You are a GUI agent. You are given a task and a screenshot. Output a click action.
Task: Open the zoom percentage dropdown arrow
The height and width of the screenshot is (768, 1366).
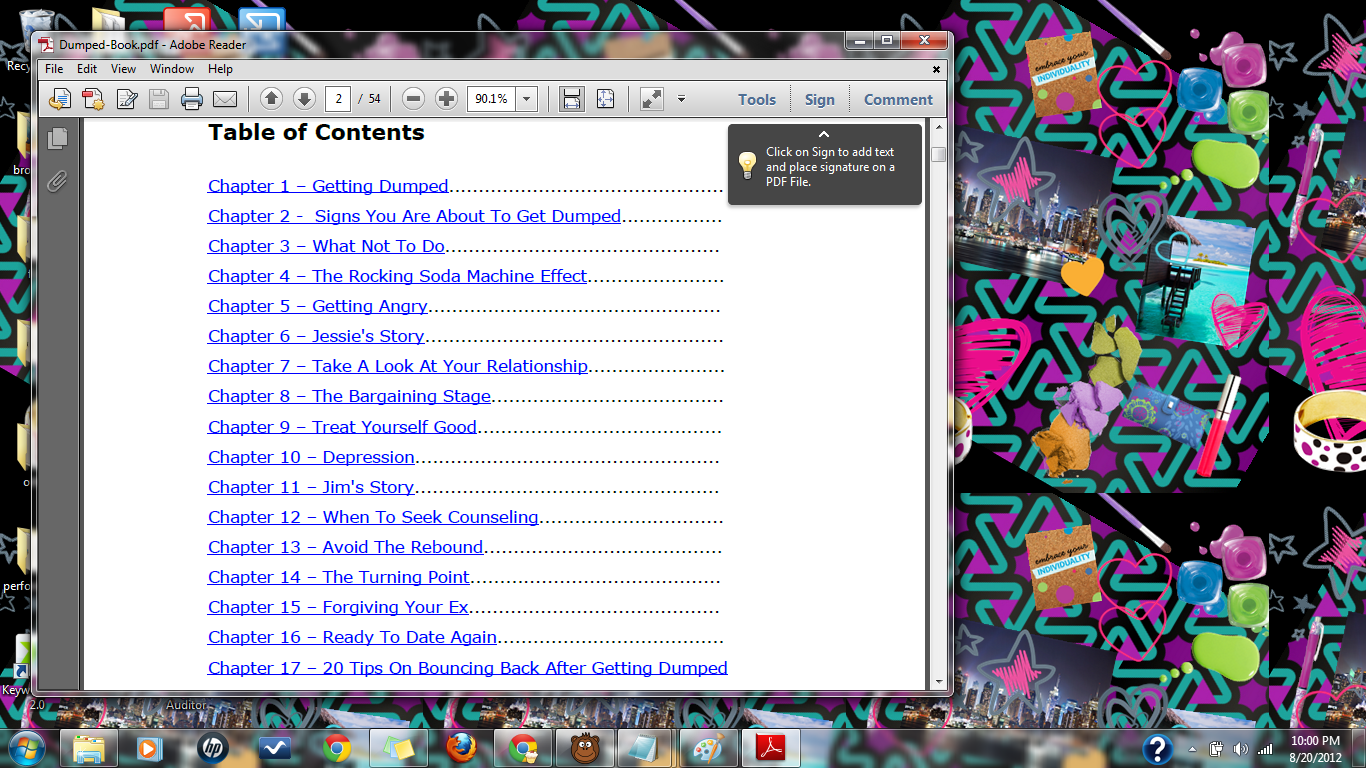[x=527, y=99]
